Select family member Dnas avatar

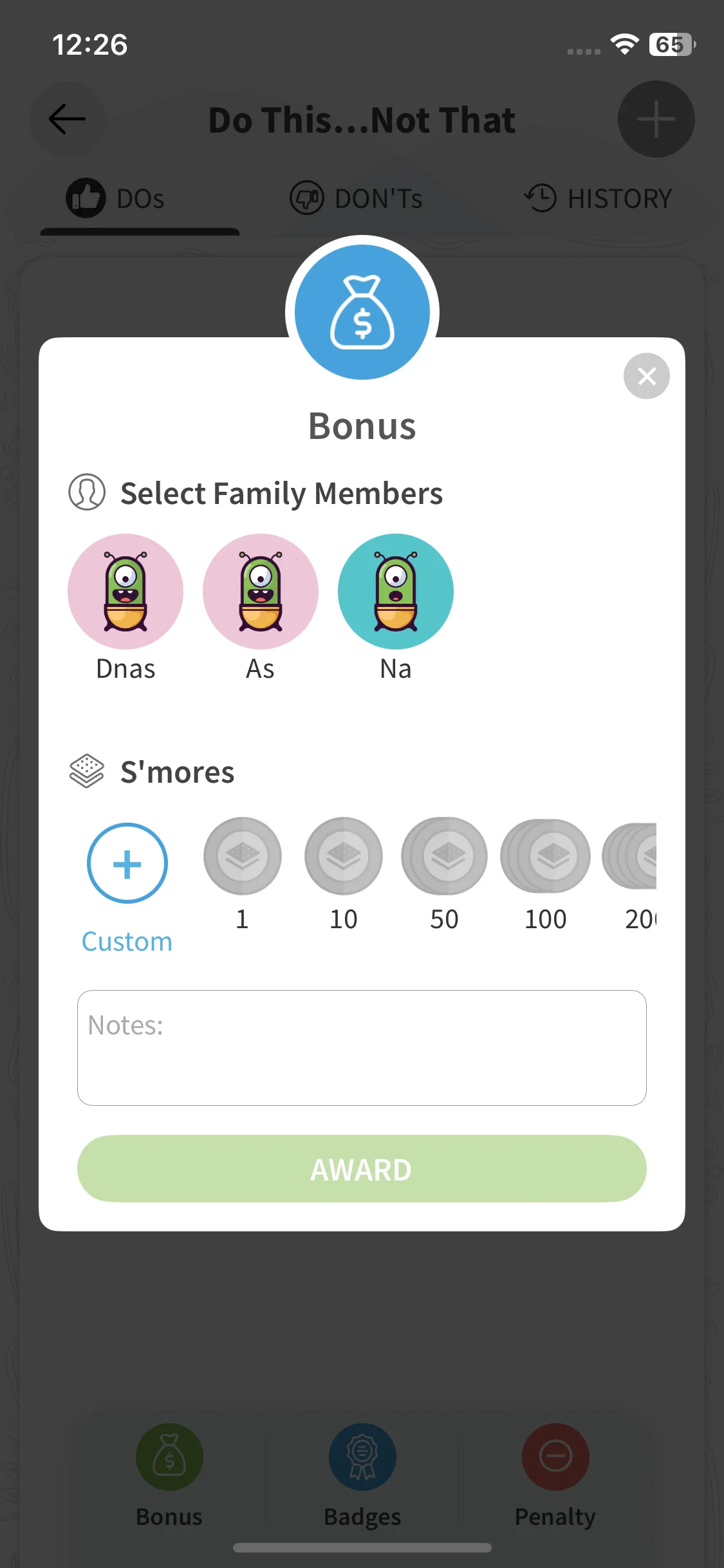tap(125, 592)
